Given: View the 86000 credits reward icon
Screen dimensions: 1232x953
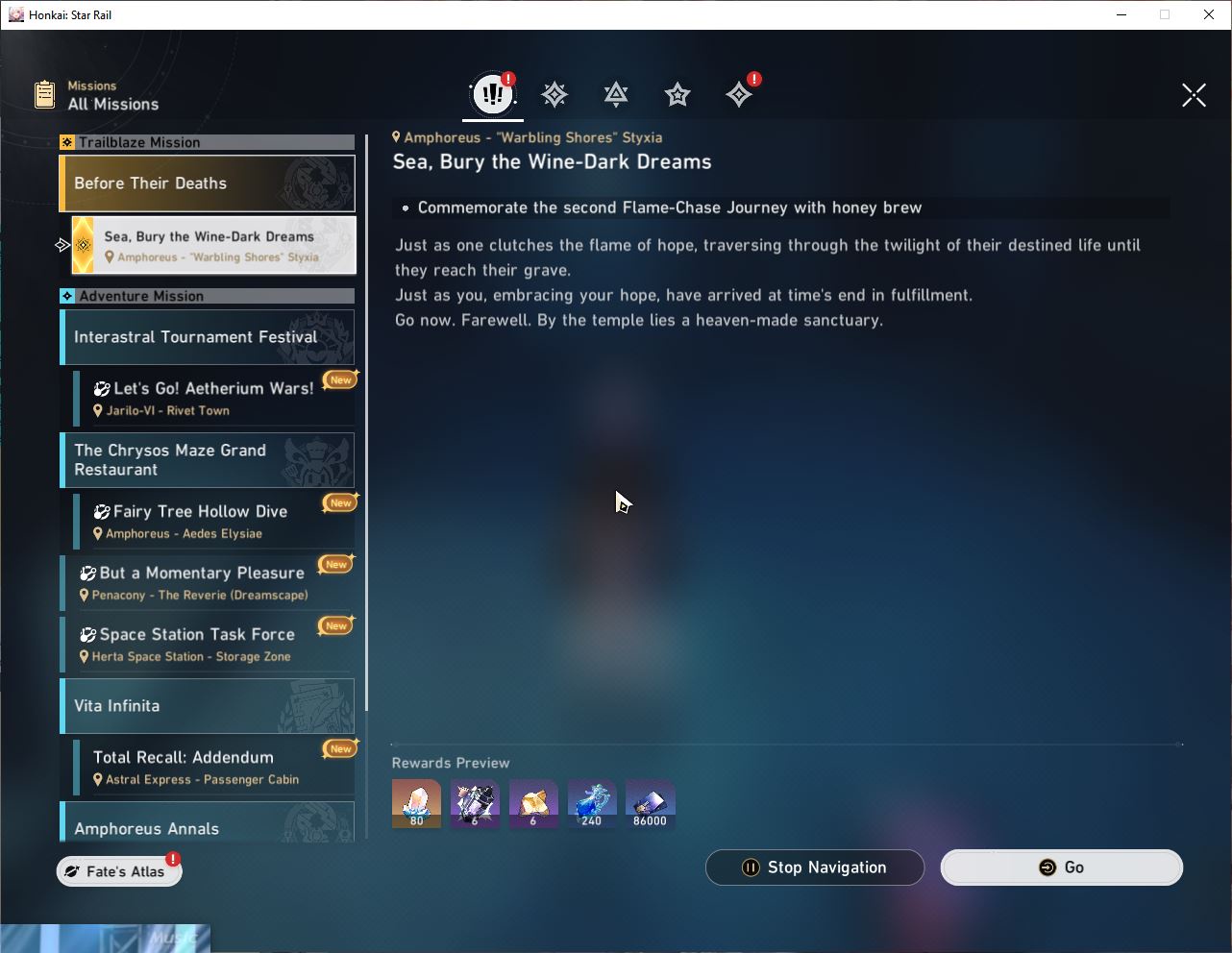Looking at the screenshot, I should (650, 803).
